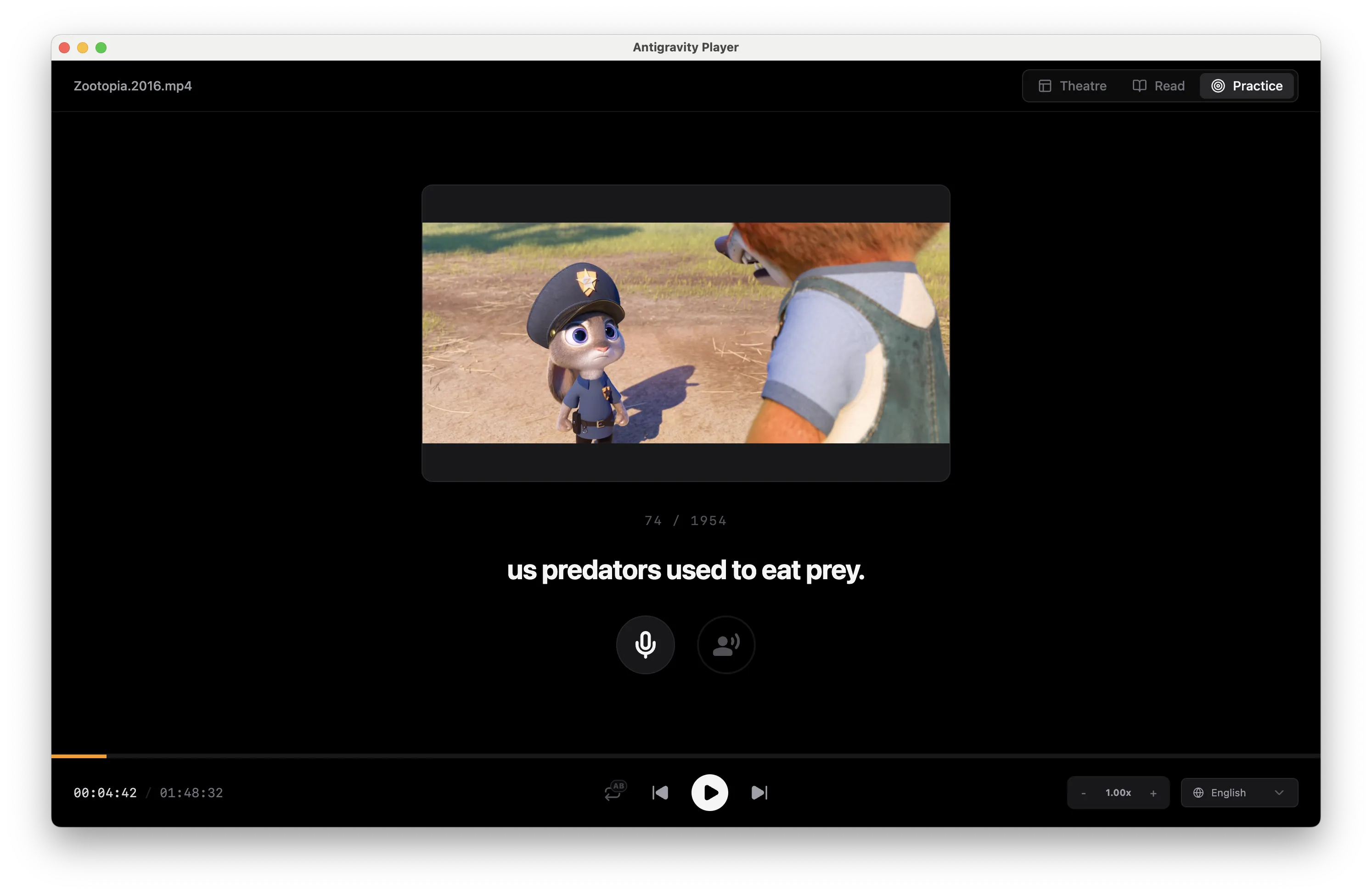Click the subtitle text about predators

tap(686, 570)
